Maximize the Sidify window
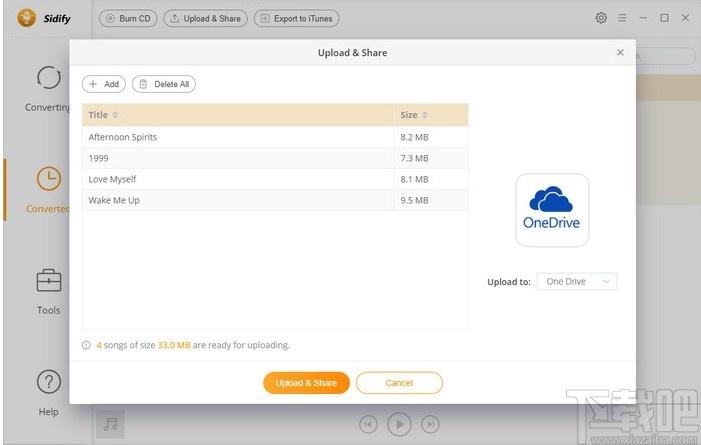701x445 pixels. 664,18
